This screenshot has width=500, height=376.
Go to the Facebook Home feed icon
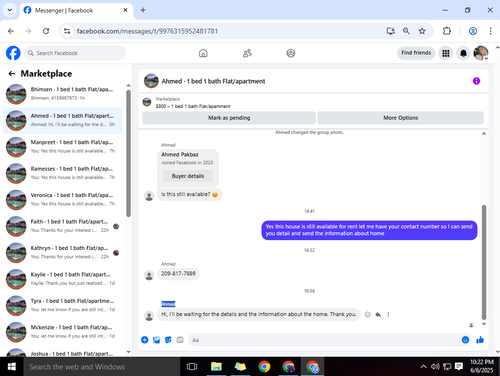click(x=203, y=53)
